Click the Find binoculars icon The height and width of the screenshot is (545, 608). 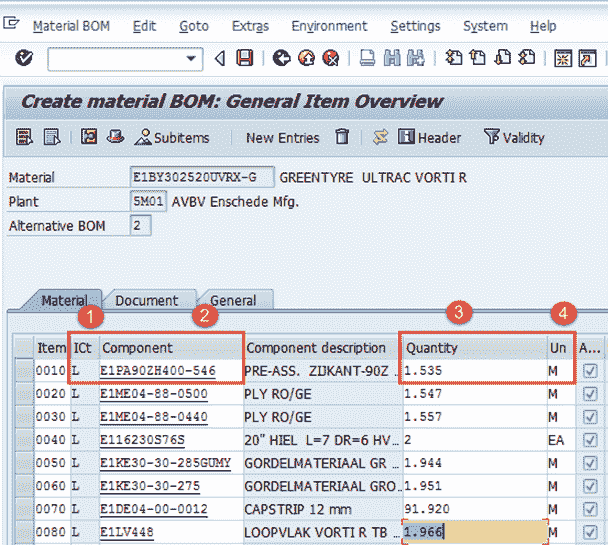point(392,59)
